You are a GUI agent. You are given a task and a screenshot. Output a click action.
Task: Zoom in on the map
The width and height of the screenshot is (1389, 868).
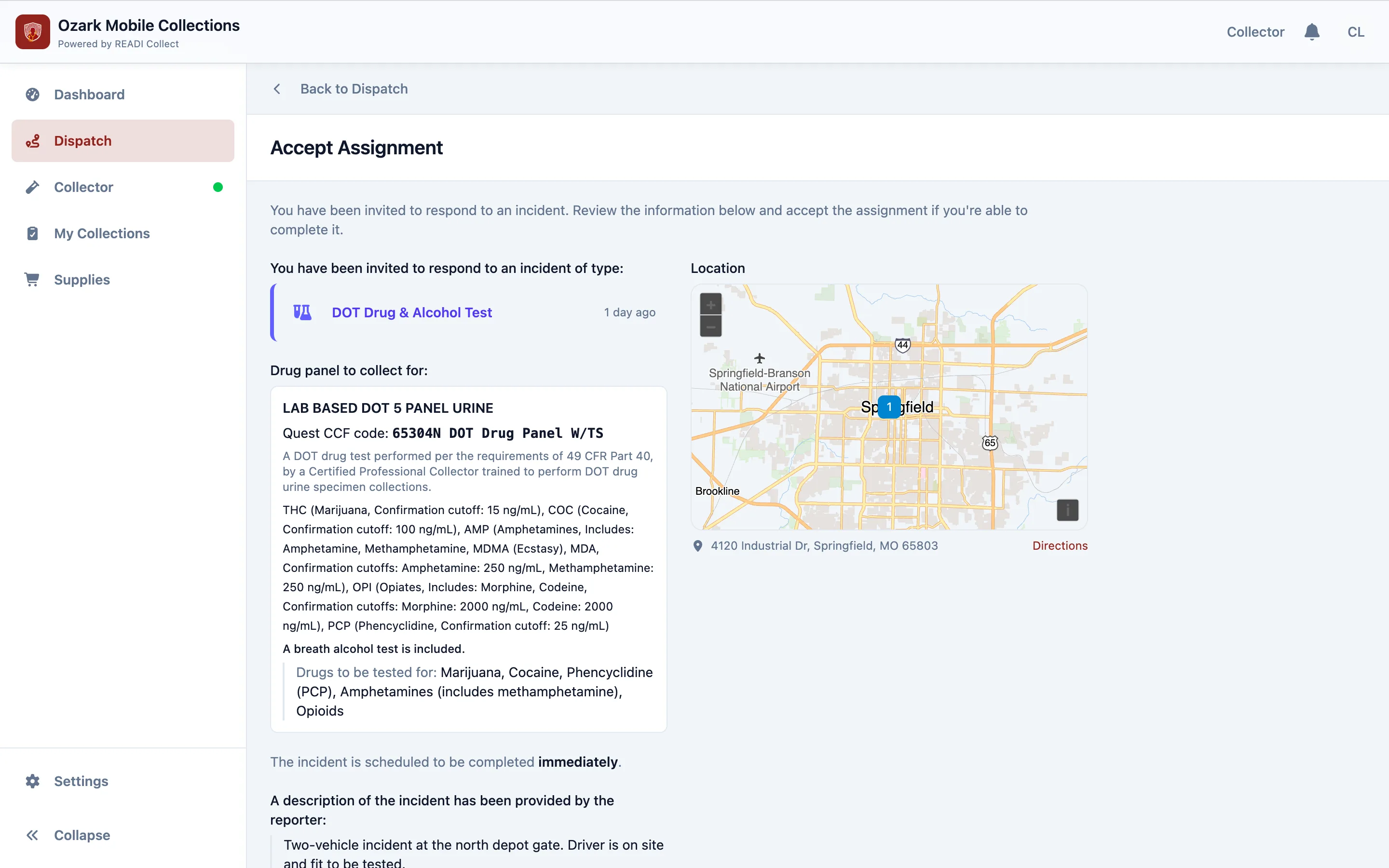710,304
